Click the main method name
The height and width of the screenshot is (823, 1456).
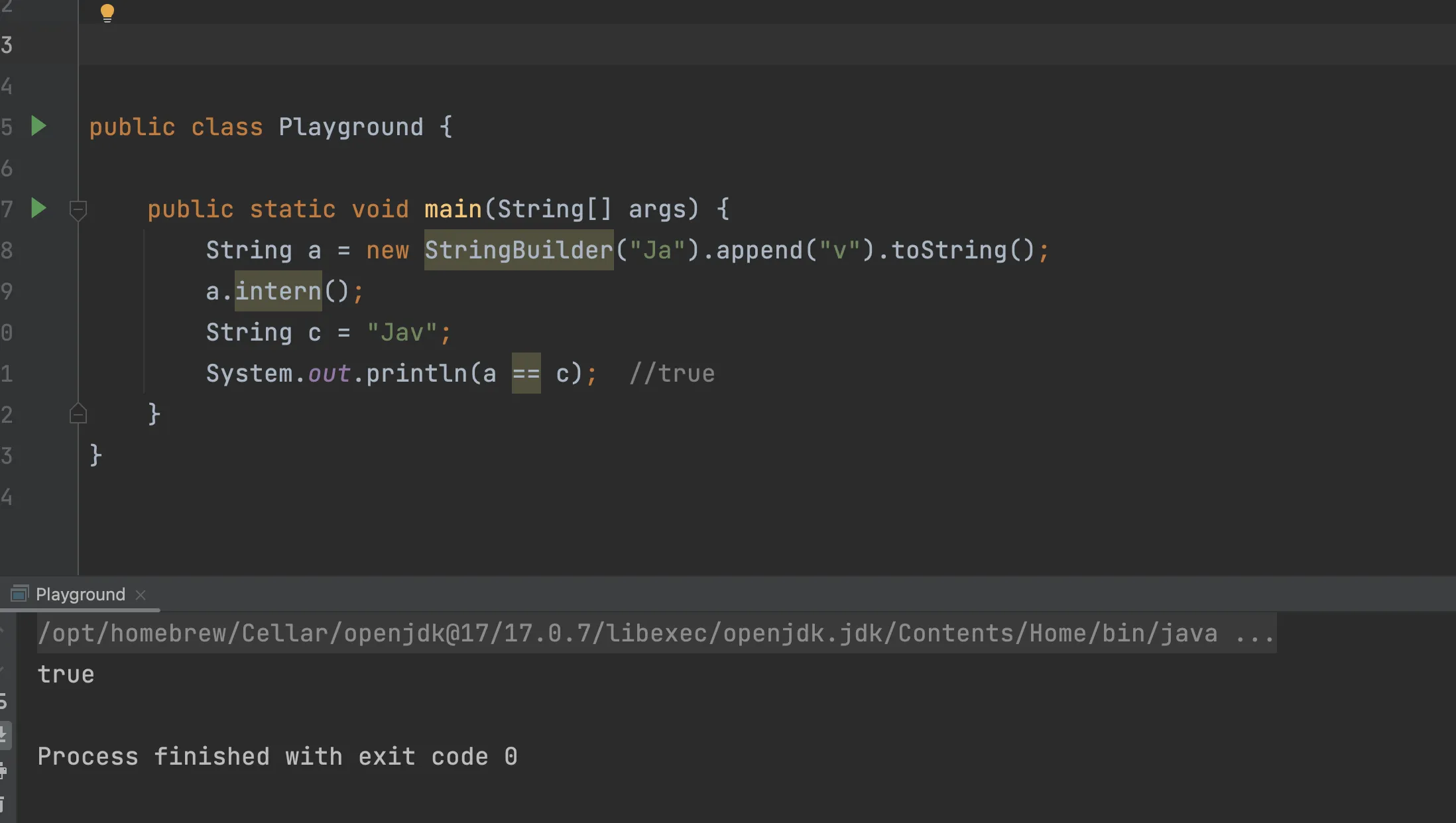(x=453, y=209)
